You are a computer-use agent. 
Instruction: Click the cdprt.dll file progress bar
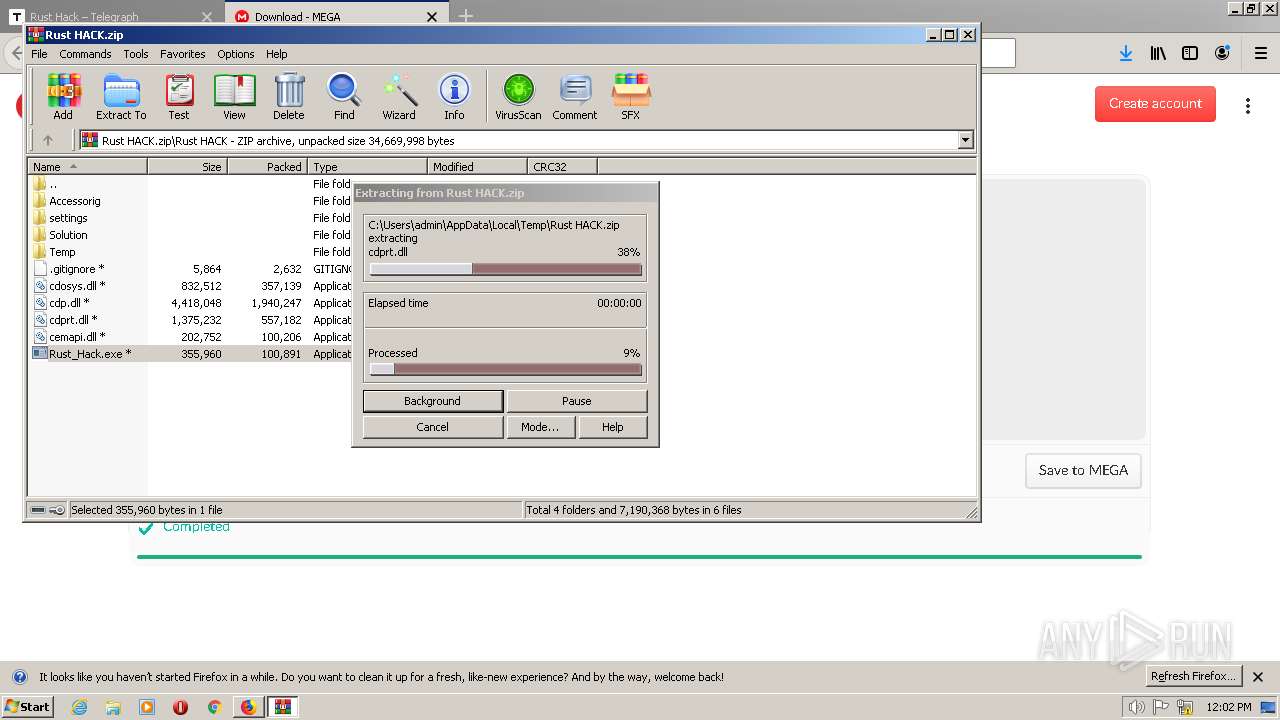(505, 269)
